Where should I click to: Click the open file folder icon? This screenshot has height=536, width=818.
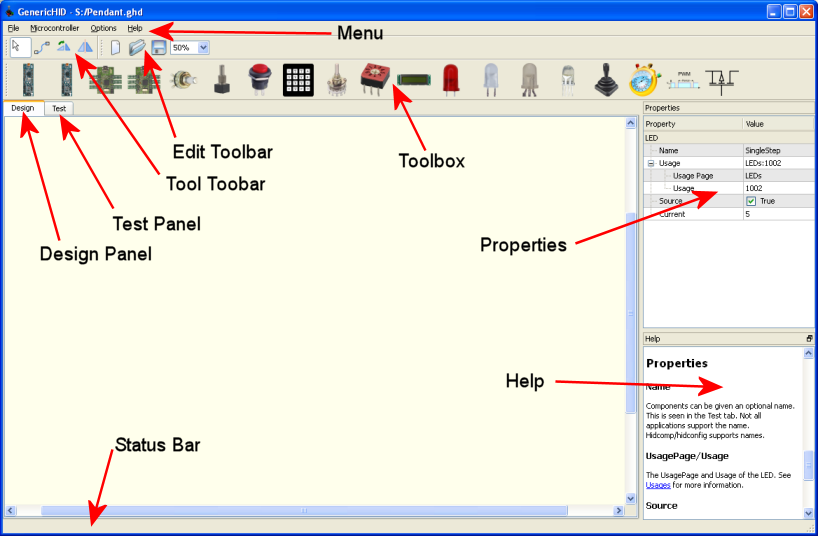[137, 47]
